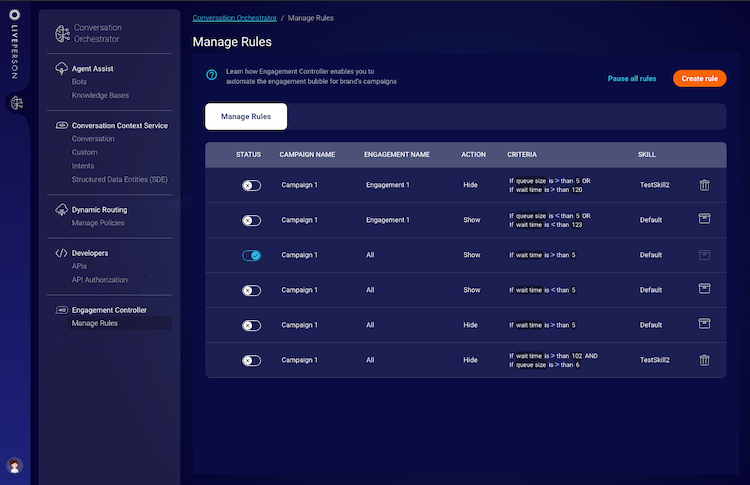Image resolution: width=750 pixels, height=485 pixels.
Task: Click the Conversation Context Service heading
Action: point(120,126)
